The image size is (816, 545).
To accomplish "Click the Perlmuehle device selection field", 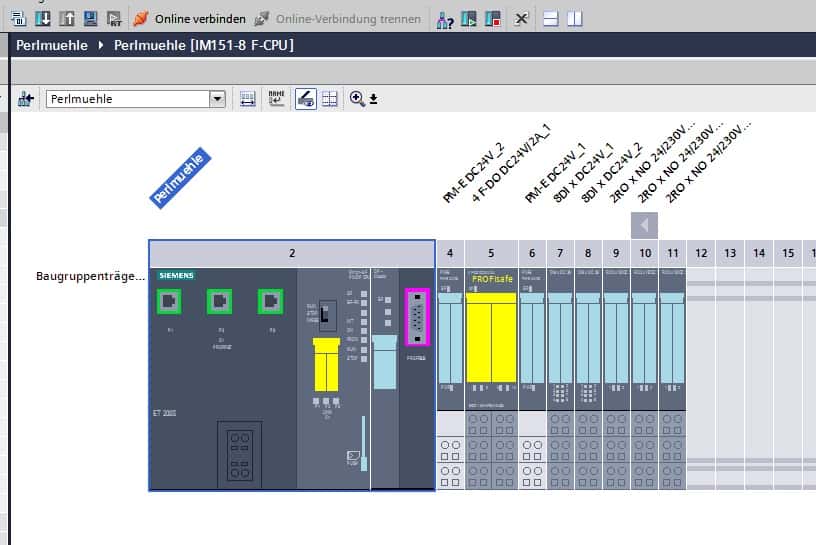I will coord(128,99).
